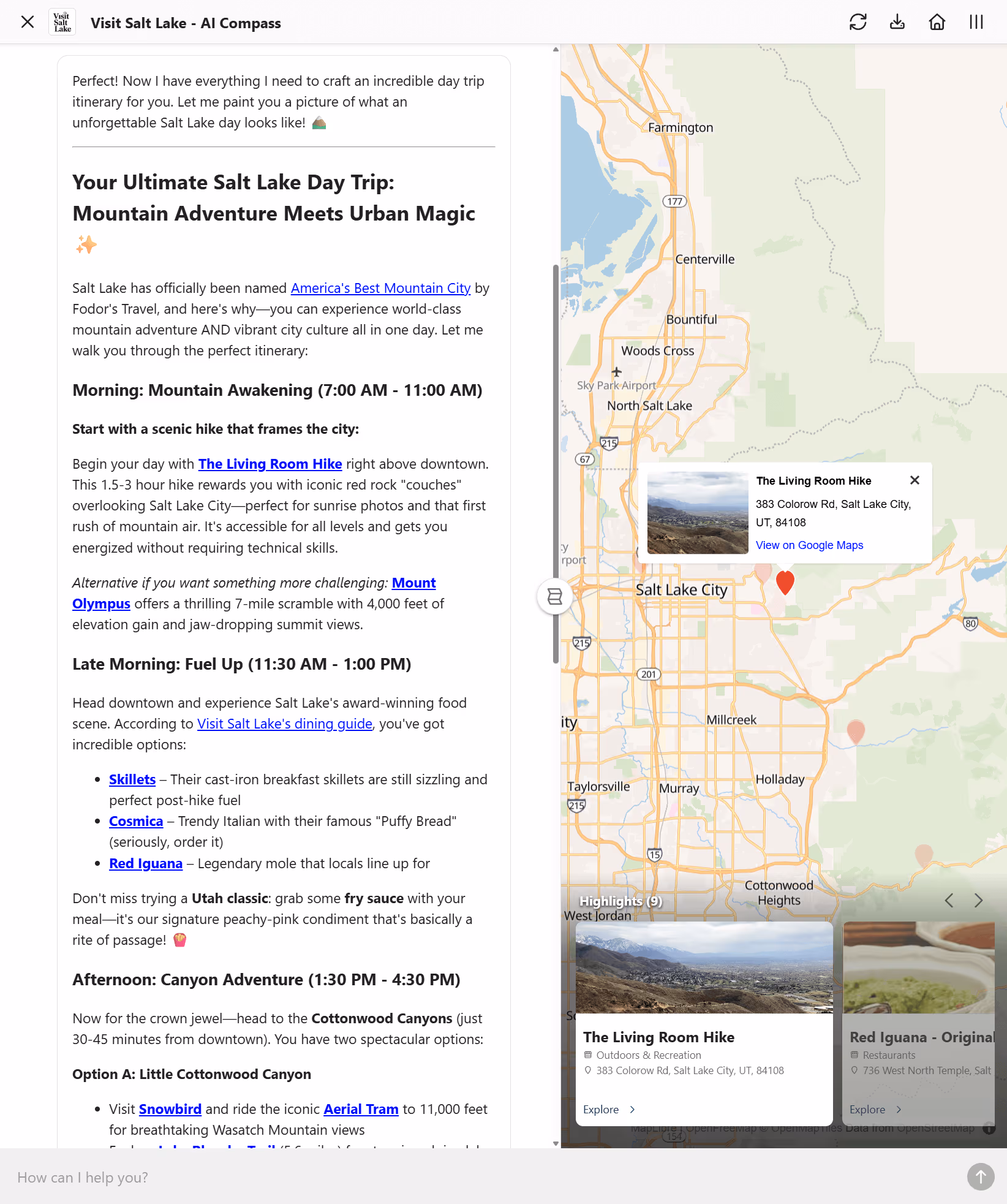Toggle the map panel with the divider button
The image size is (1007, 1204).
pyautogui.click(x=554, y=596)
